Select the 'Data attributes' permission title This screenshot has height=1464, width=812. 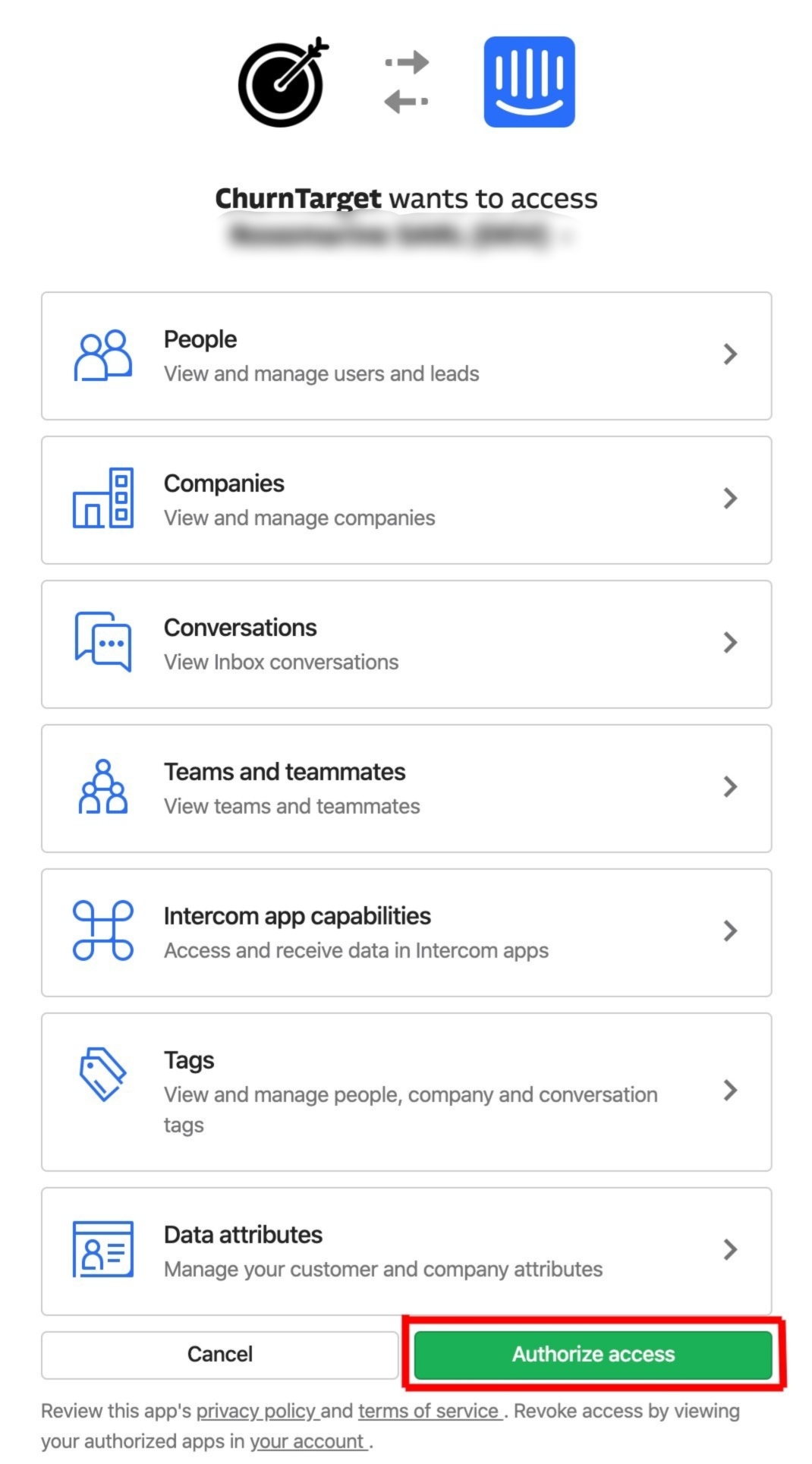(x=244, y=1235)
